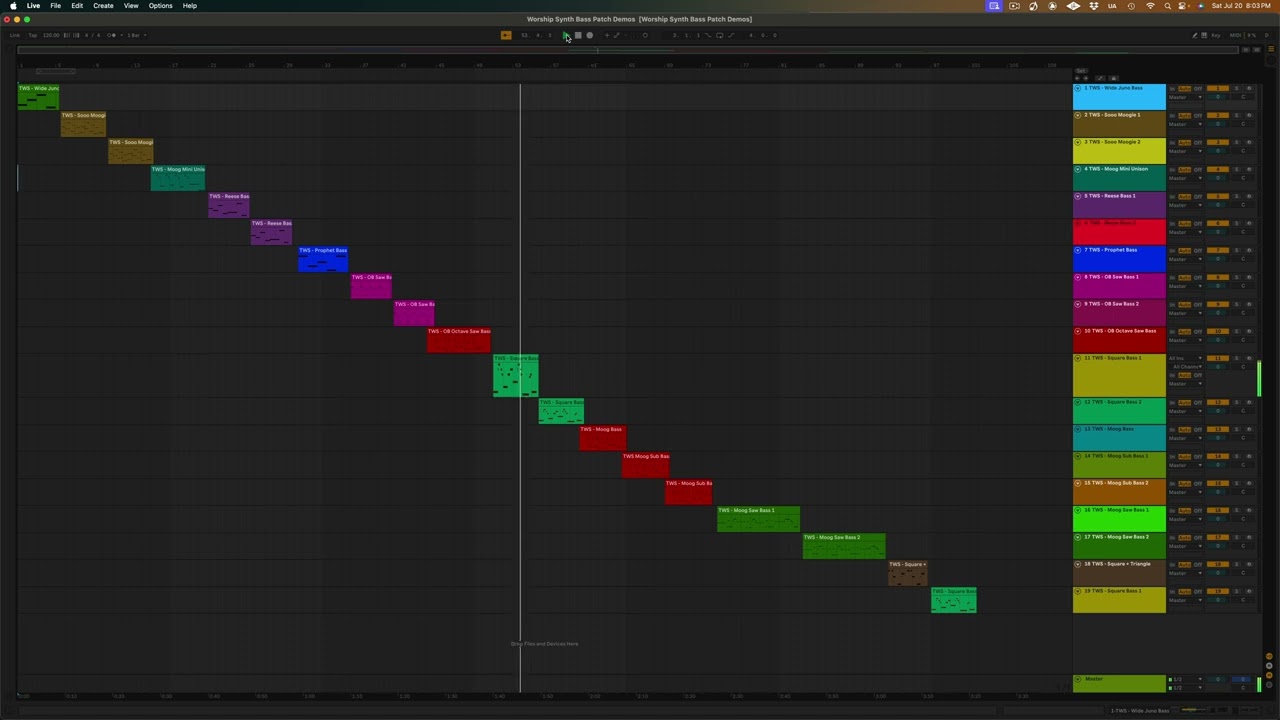Toggle the Automation Arm icon

click(x=616, y=35)
